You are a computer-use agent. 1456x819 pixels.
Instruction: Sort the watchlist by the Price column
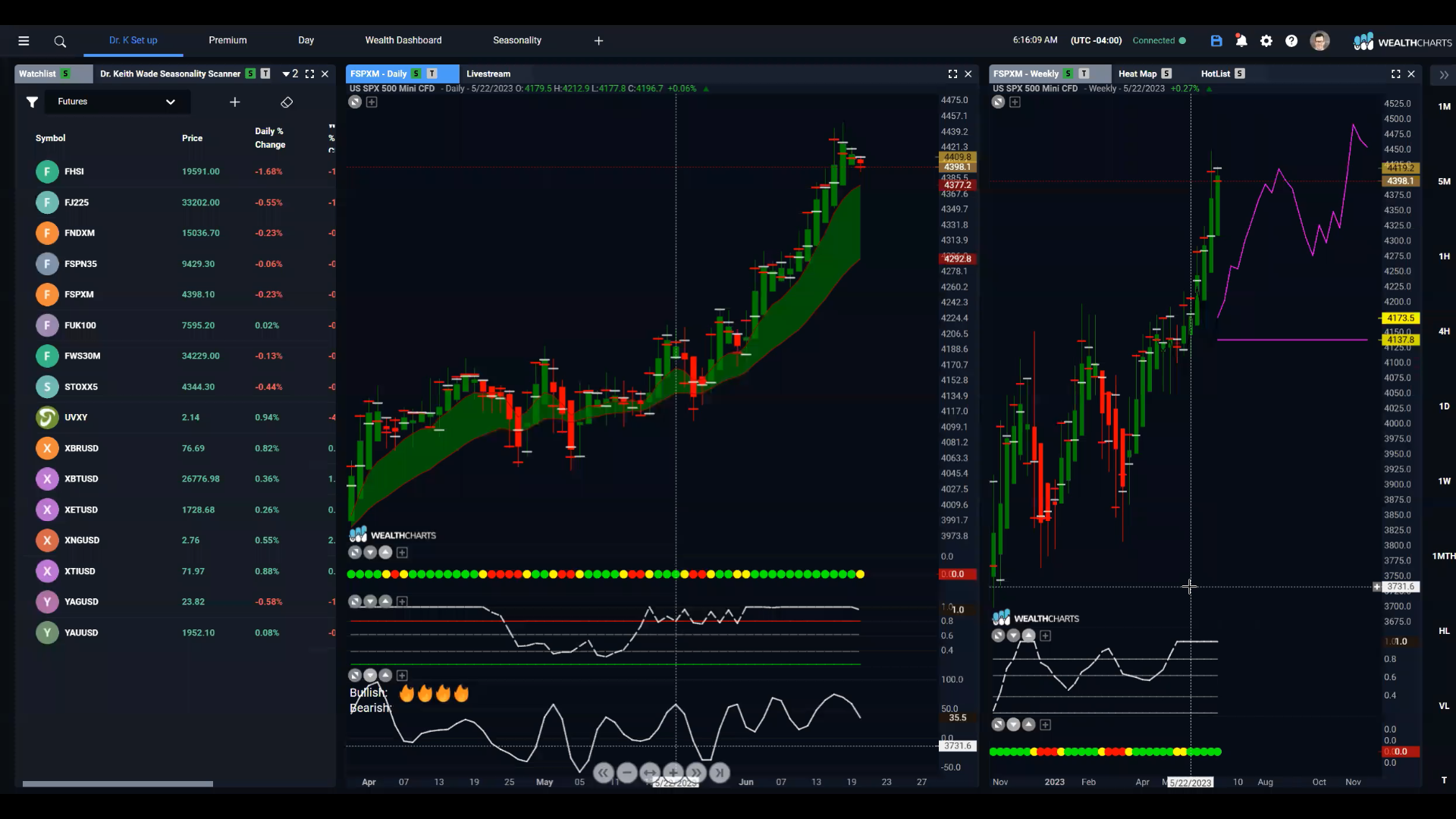click(x=192, y=138)
